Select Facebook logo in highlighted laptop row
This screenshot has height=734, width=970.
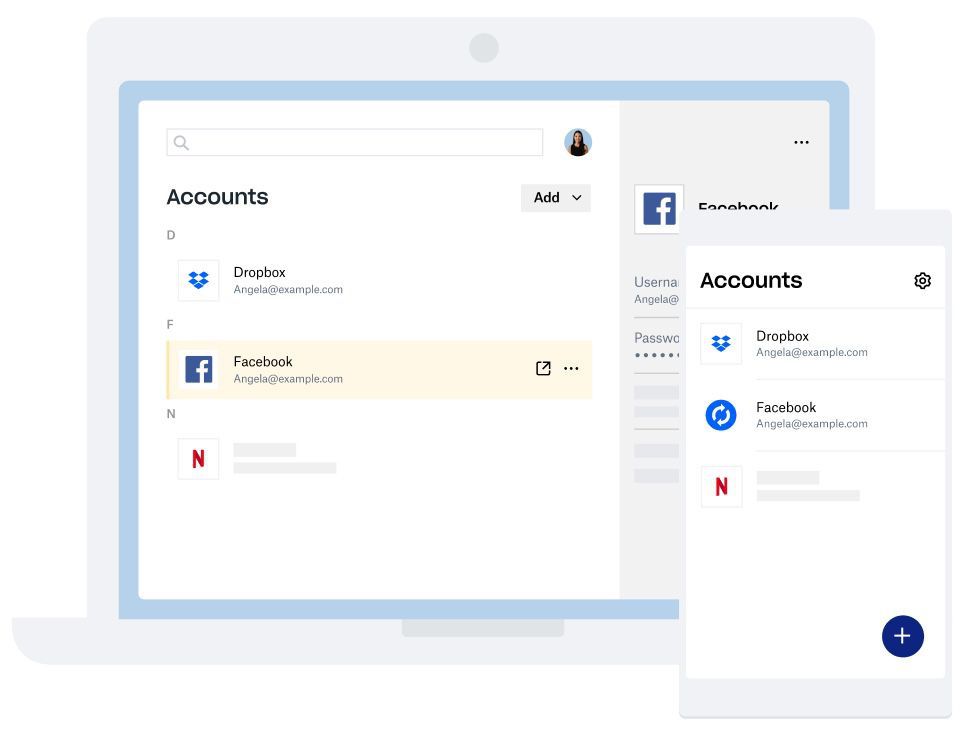[199, 369]
